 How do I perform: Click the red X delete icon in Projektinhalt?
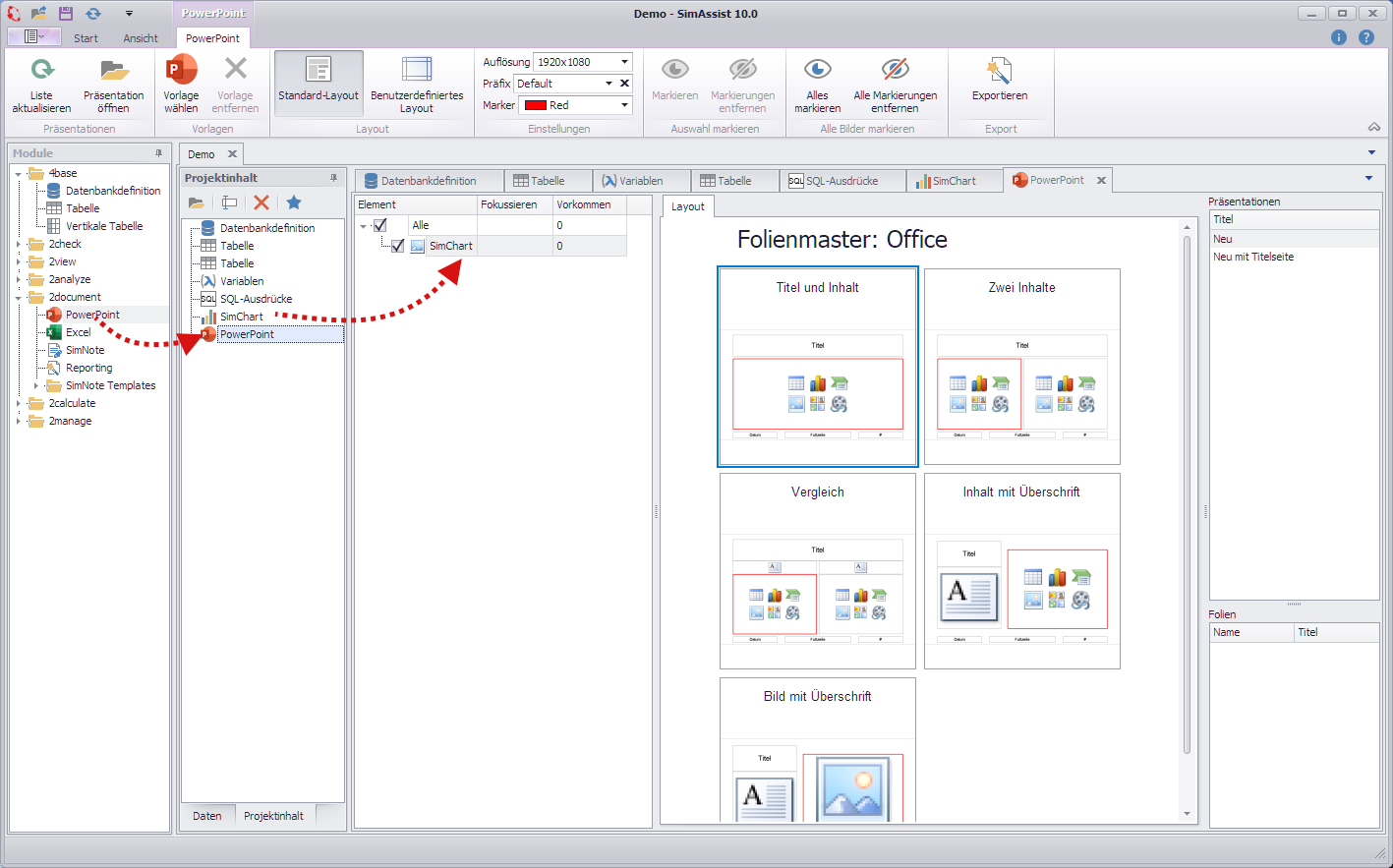click(x=261, y=203)
